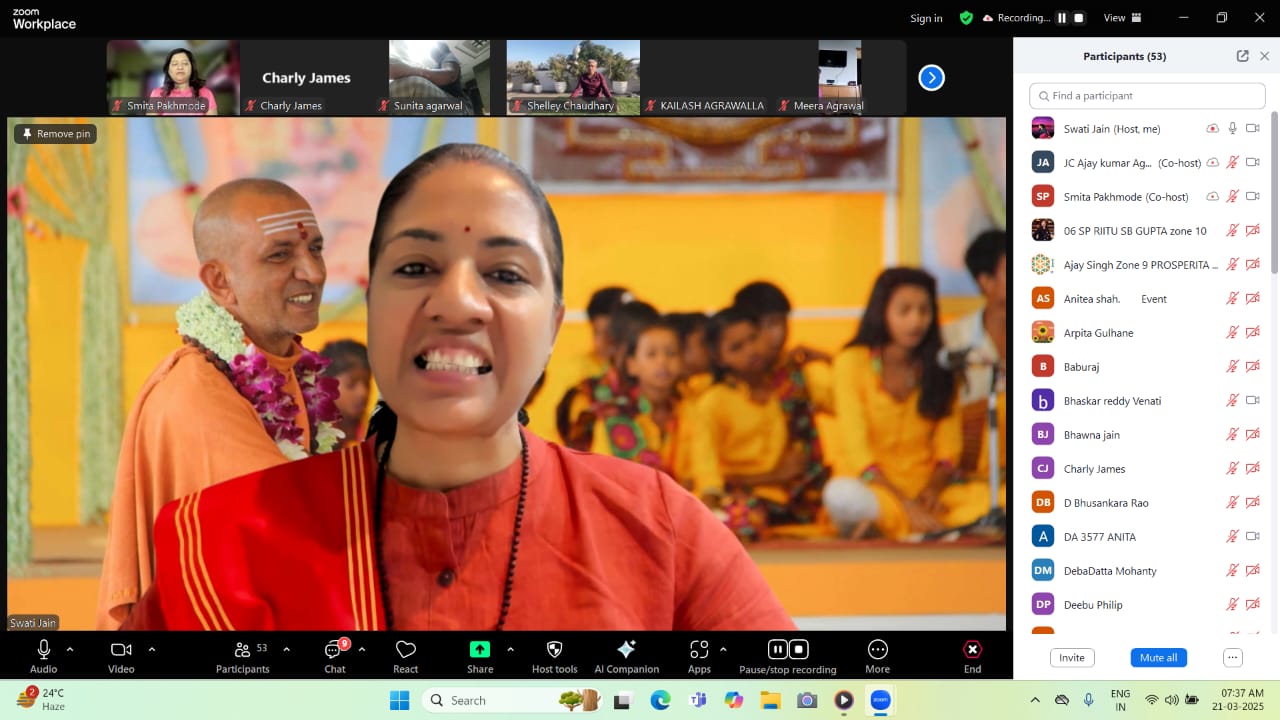Click the Find a participant search field

pos(1147,96)
